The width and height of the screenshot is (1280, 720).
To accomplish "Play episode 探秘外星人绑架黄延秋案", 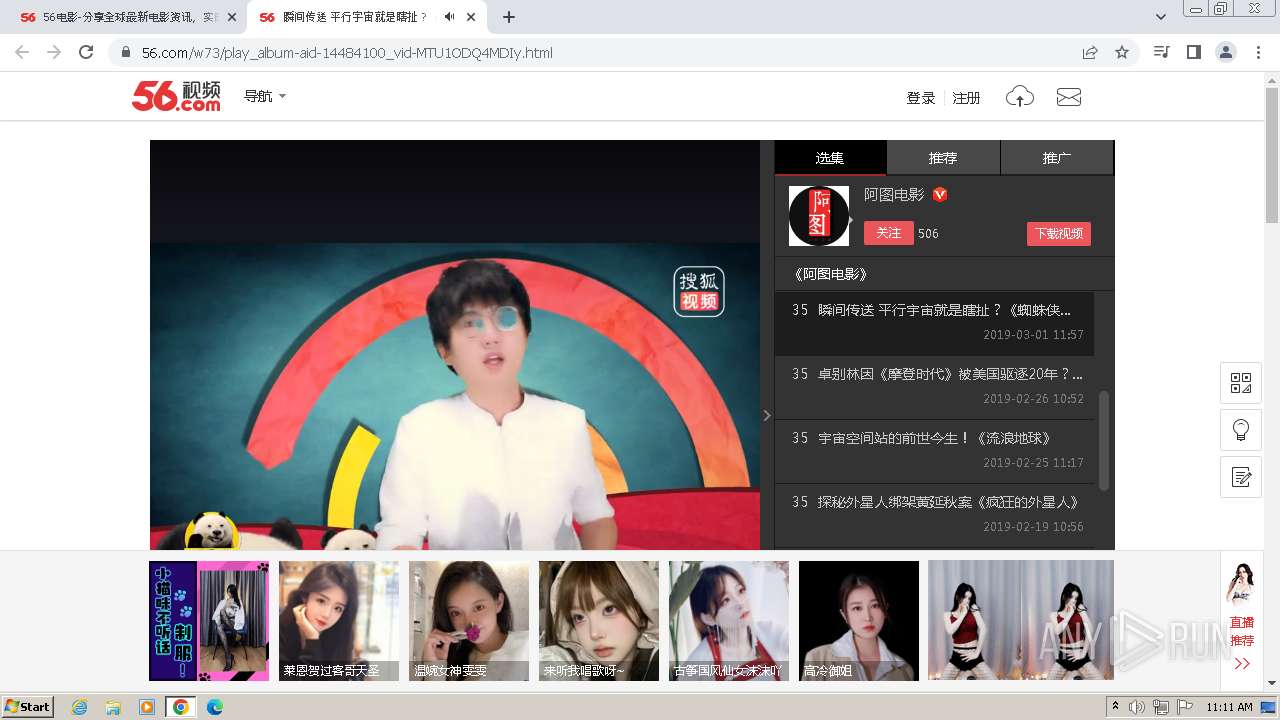I will (x=934, y=515).
